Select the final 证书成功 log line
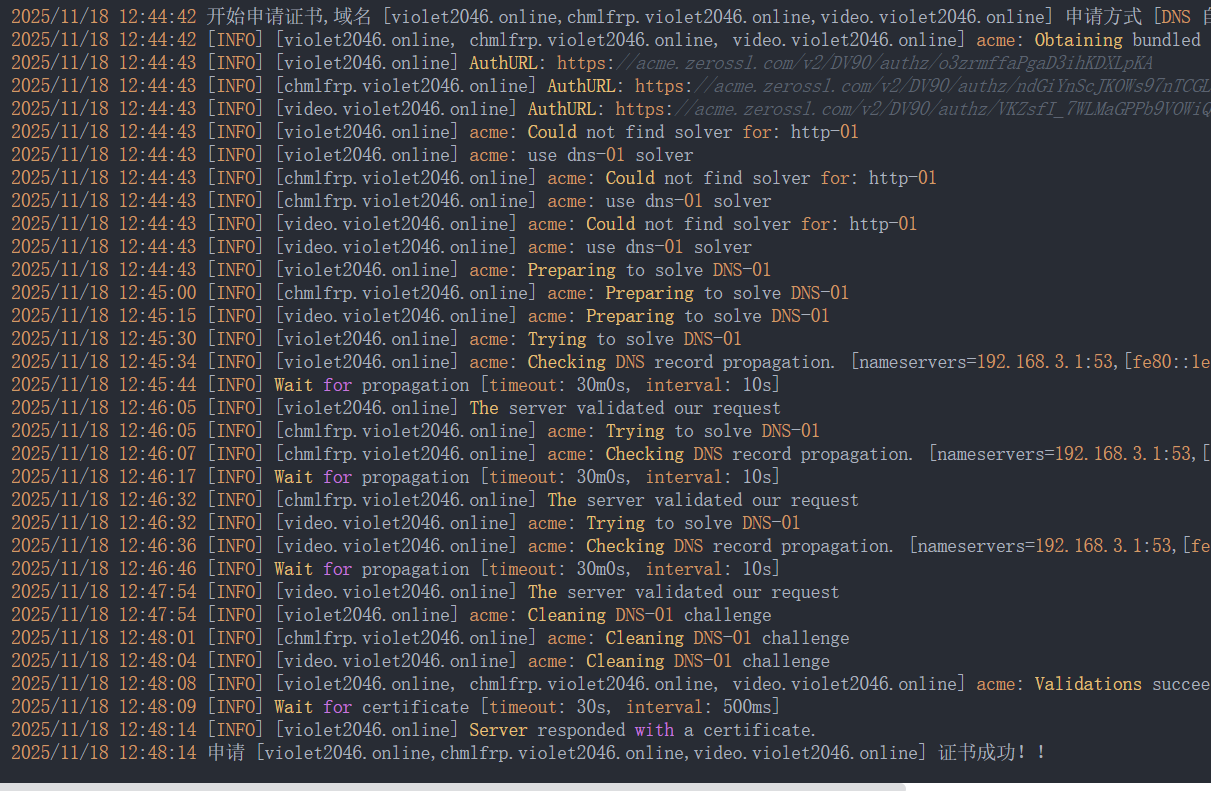 pos(600,753)
